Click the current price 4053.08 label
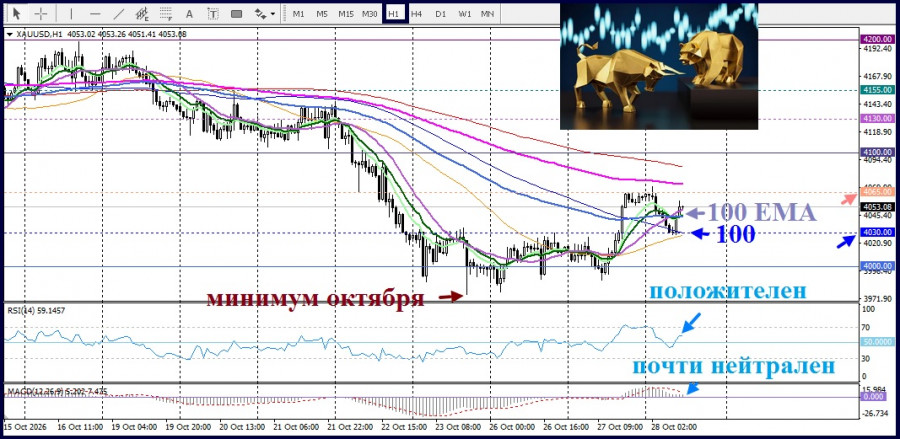Viewport: 900px width, 439px height. coord(878,207)
